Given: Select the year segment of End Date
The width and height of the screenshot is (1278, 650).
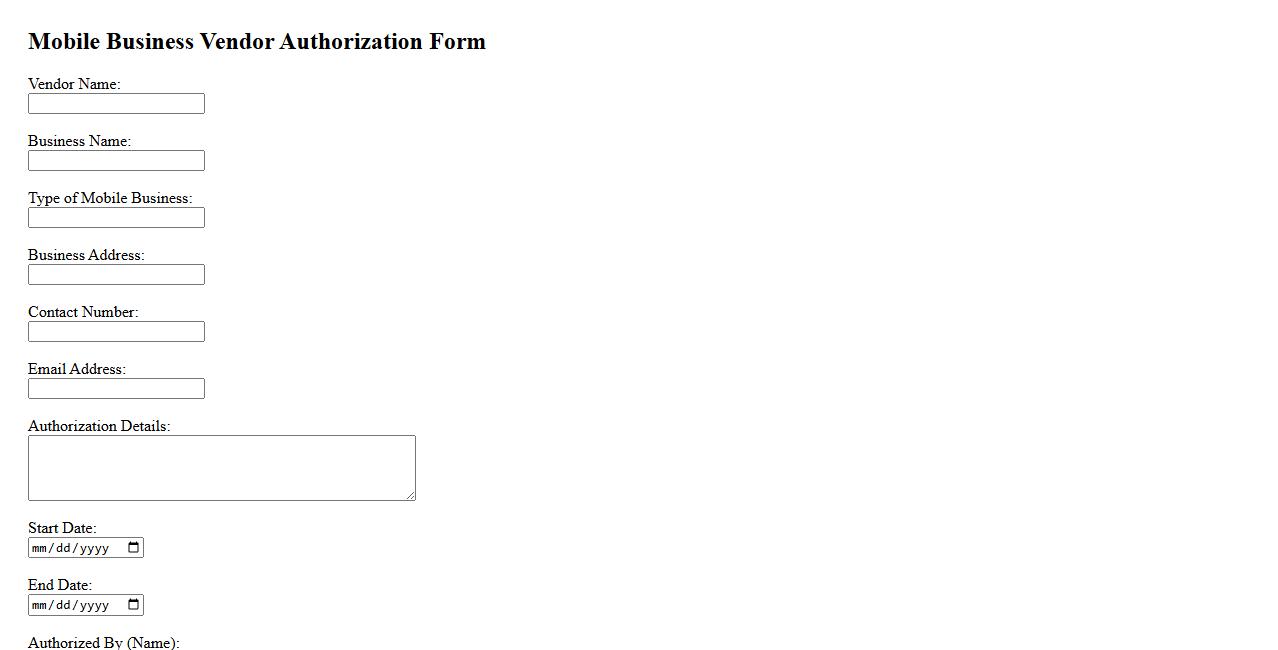Looking at the screenshot, I should [x=94, y=605].
